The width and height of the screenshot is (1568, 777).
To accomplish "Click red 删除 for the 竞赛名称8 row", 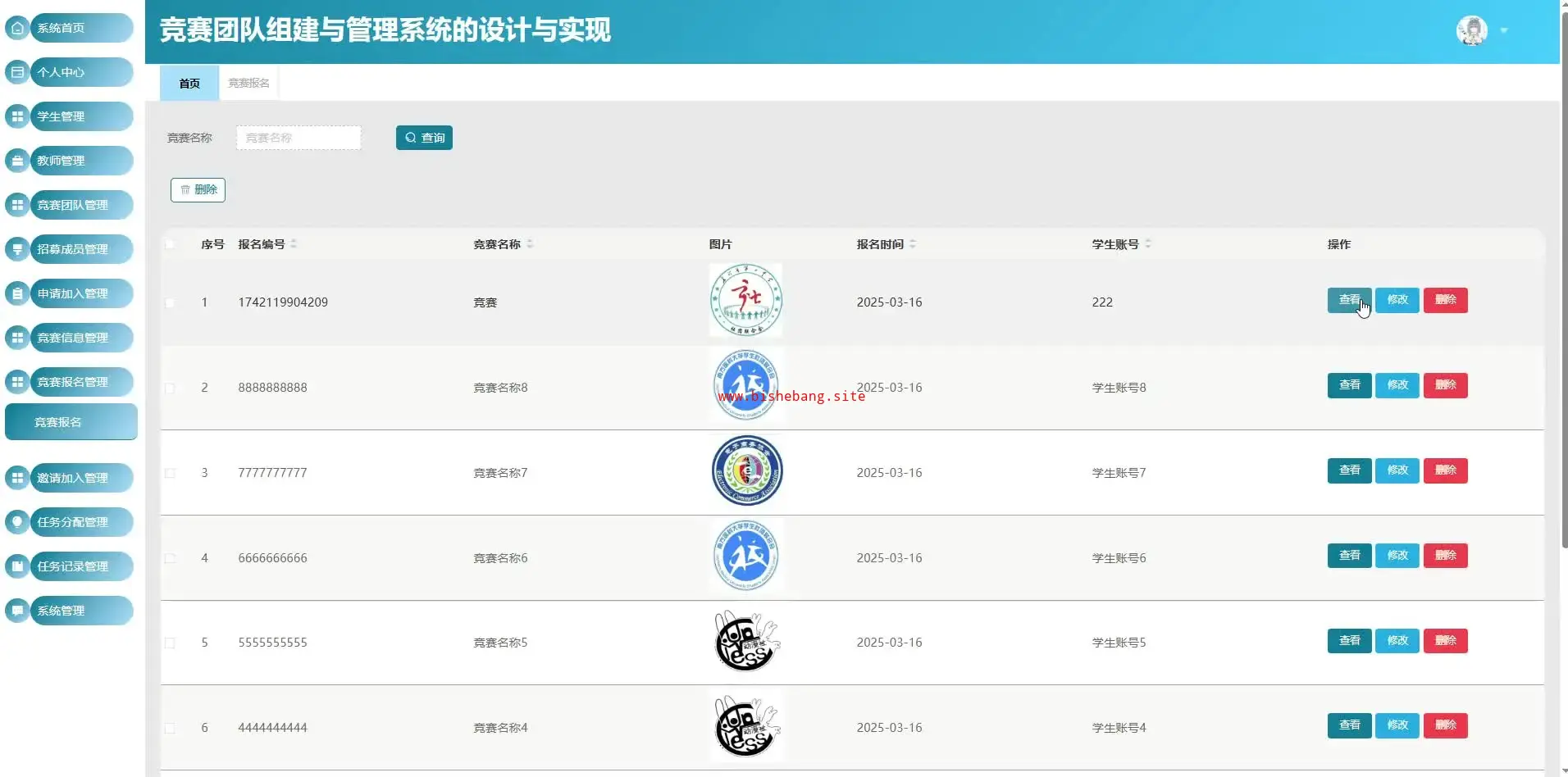I will coord(1446,385).
